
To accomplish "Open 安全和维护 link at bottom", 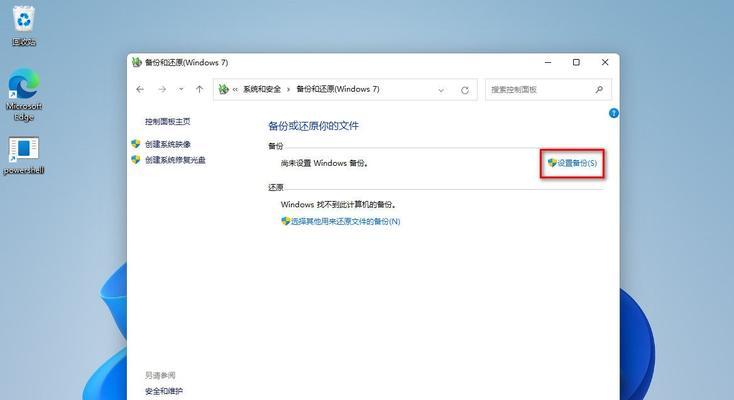I will 164,391.
